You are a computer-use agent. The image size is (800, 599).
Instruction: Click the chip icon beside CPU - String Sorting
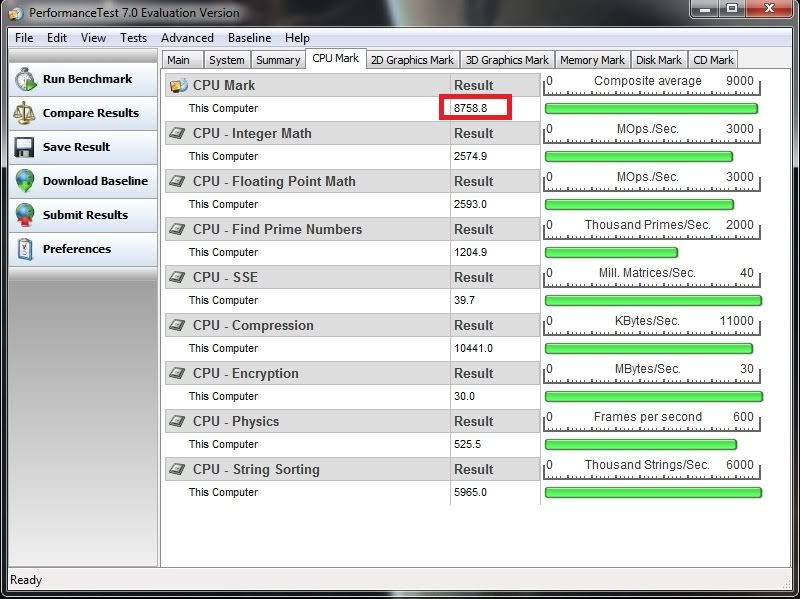tap(177, 469)
